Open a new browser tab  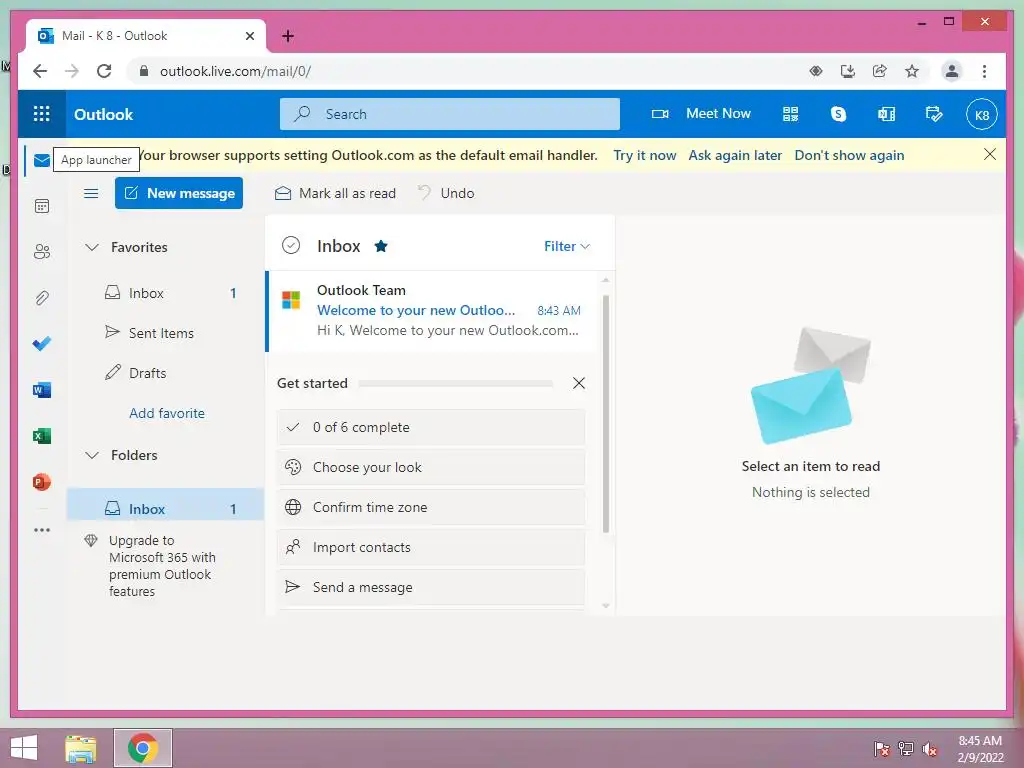(x=288, y=36)
